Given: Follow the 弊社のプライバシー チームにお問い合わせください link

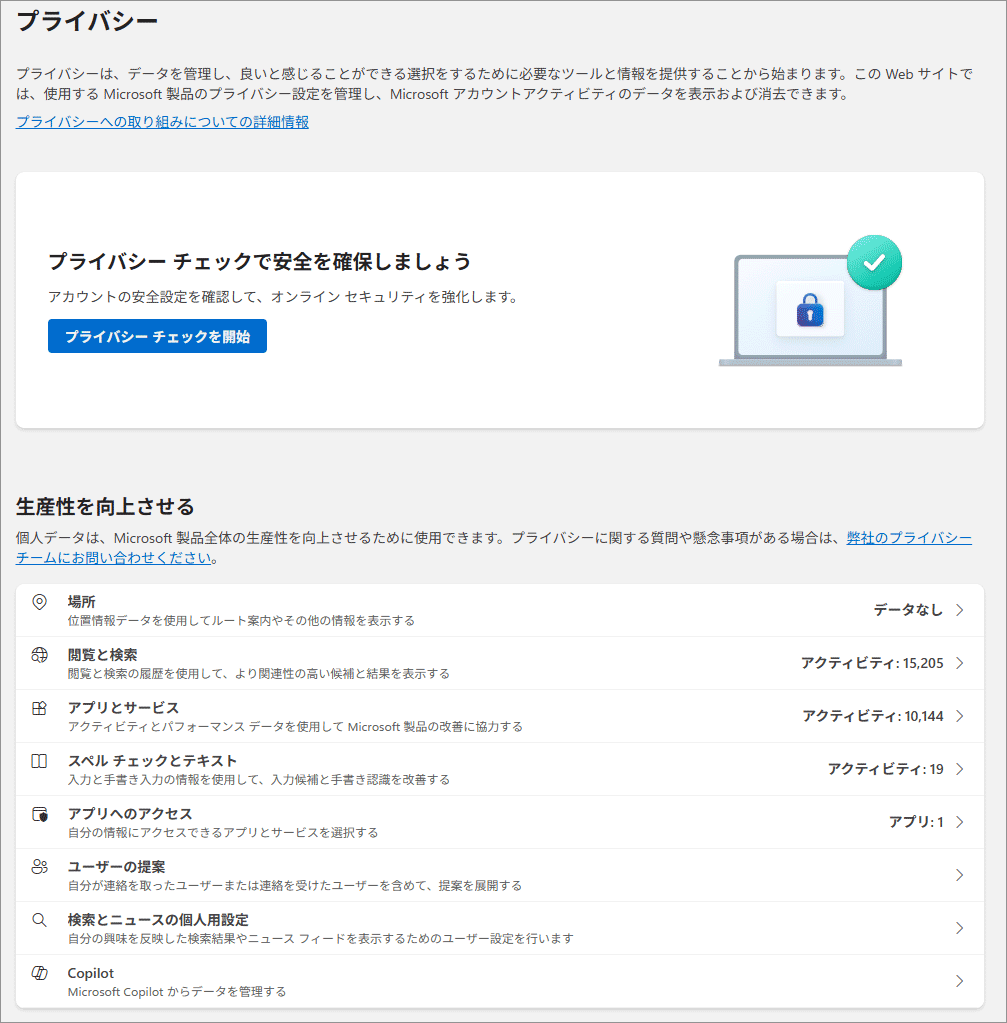Looking at the screenshot, I should click(908, 538).
